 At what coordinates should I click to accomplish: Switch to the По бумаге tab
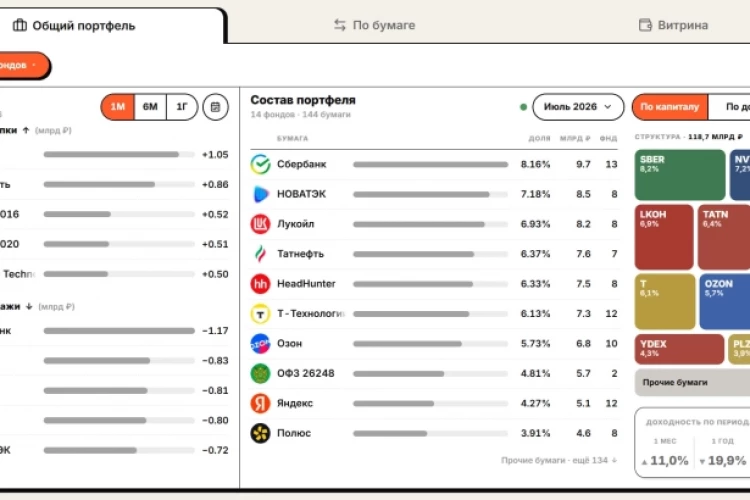pyautogui.click(x=375, y=25)
